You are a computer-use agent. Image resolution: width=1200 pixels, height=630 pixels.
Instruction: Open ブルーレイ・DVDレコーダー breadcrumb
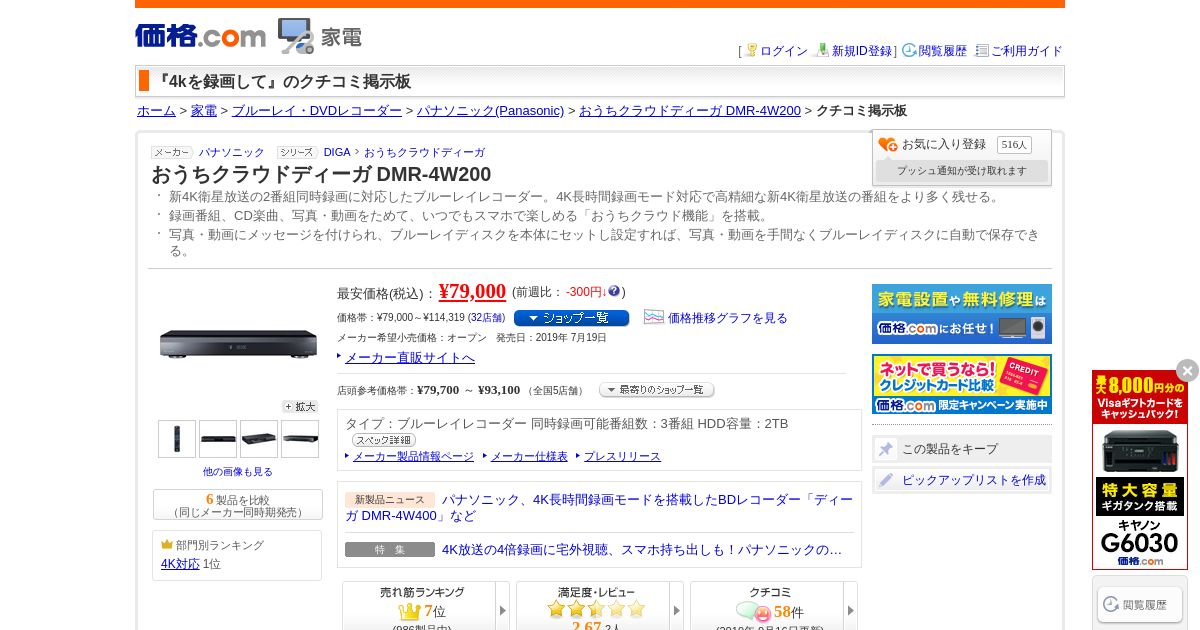pos(317,111)
